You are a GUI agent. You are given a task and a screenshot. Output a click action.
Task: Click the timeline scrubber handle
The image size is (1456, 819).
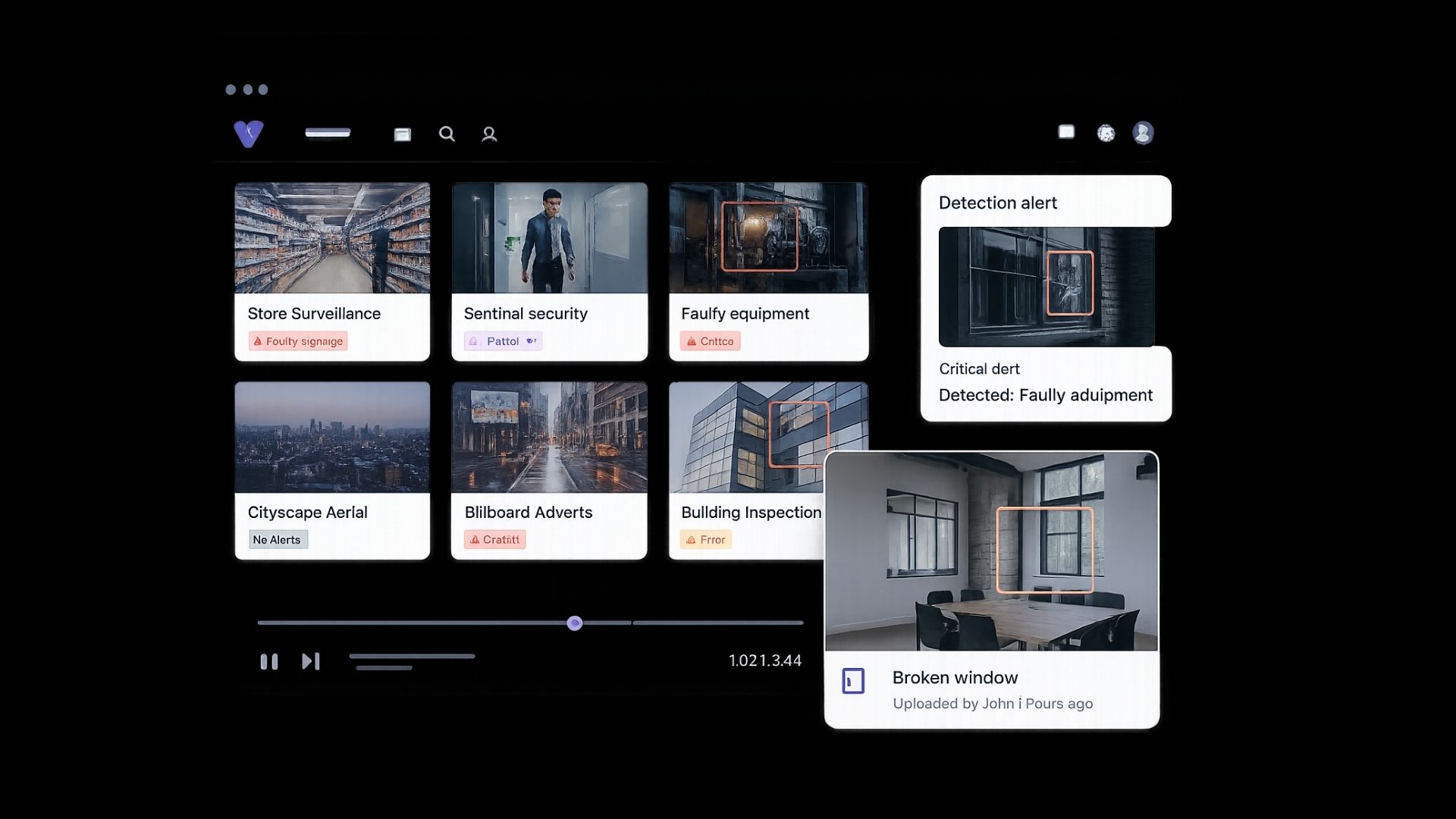tap(575, 623)
